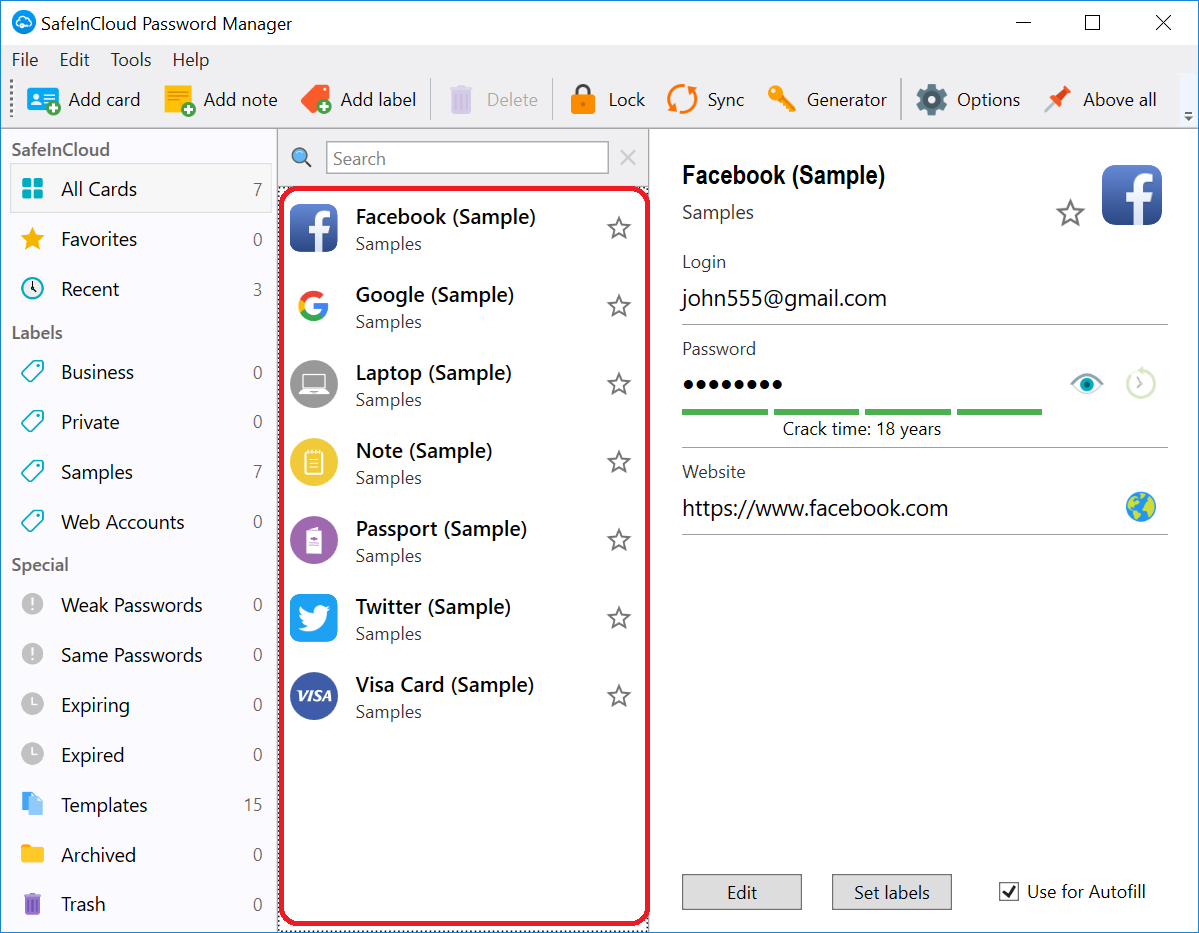The image size is (1199, 933).
Task: Click the password strength bar
Action: pyautogui.click(x=862, y=412)
